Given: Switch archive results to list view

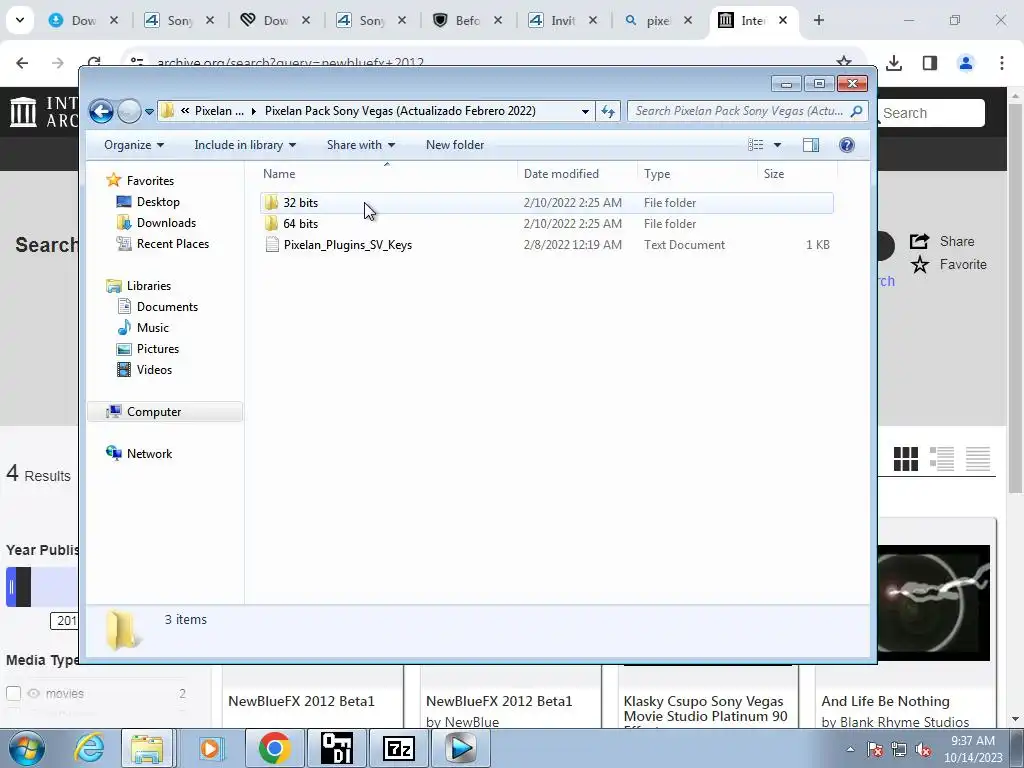Looking at the screenshot, I should [x=941, y=458].
